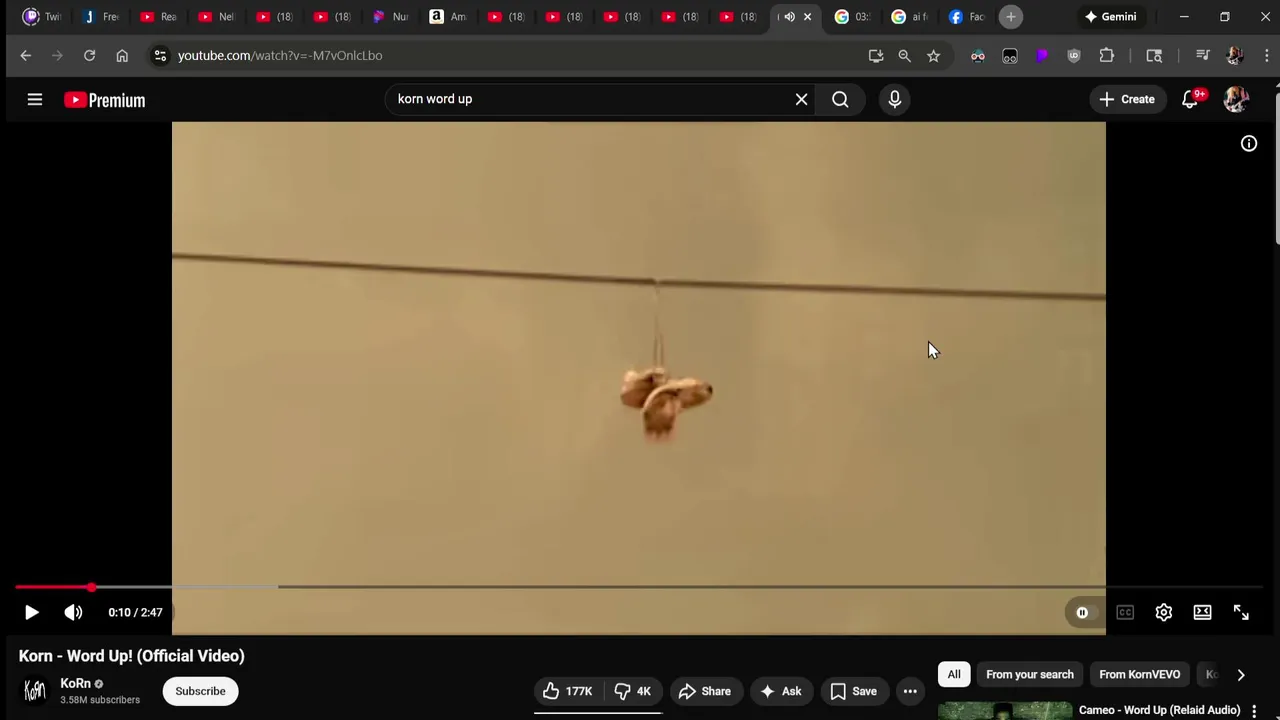Open a new browser tab
The height and width of the screenshot is (720, 1280).
[1011, 17]
